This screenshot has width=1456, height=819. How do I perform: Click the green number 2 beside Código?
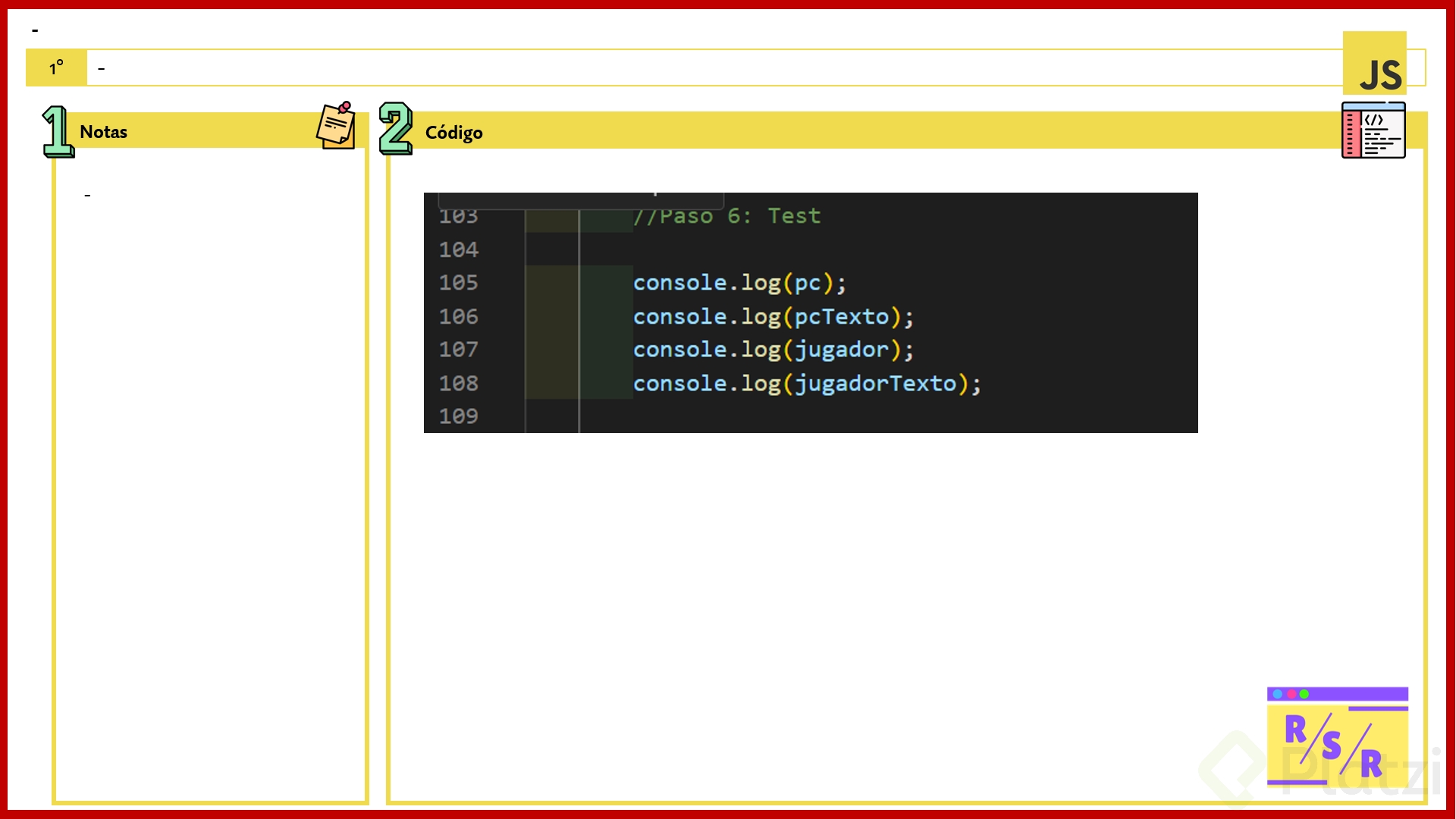[395, 128]
